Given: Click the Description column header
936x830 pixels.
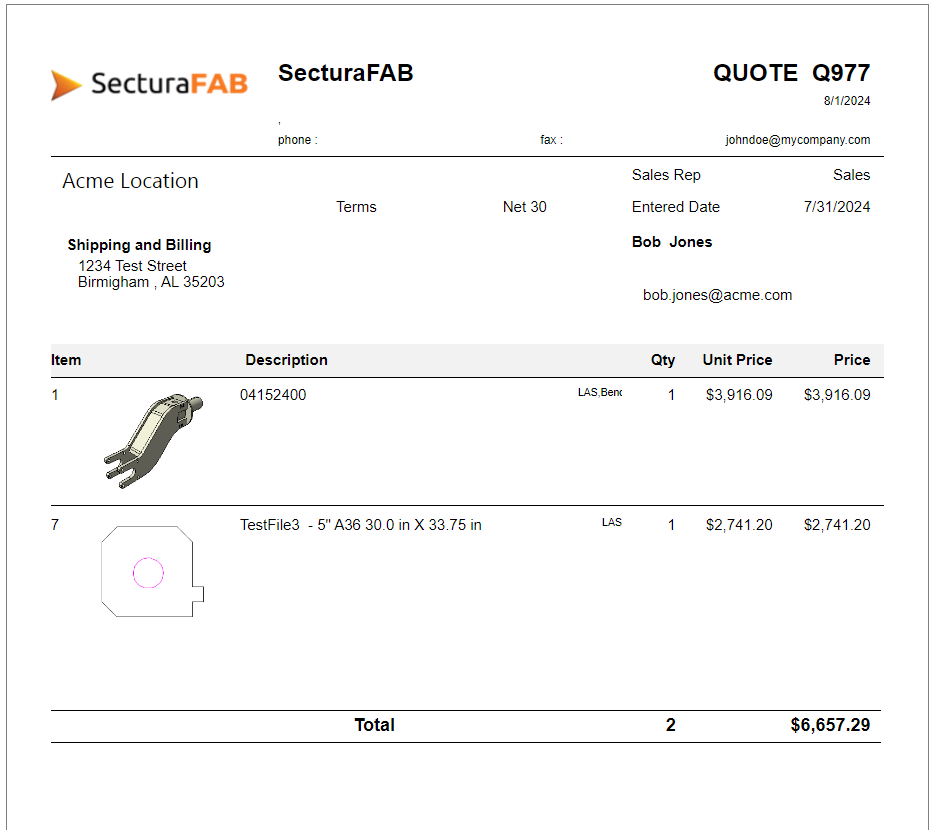Looking at the screenshot, I should 286,360.
